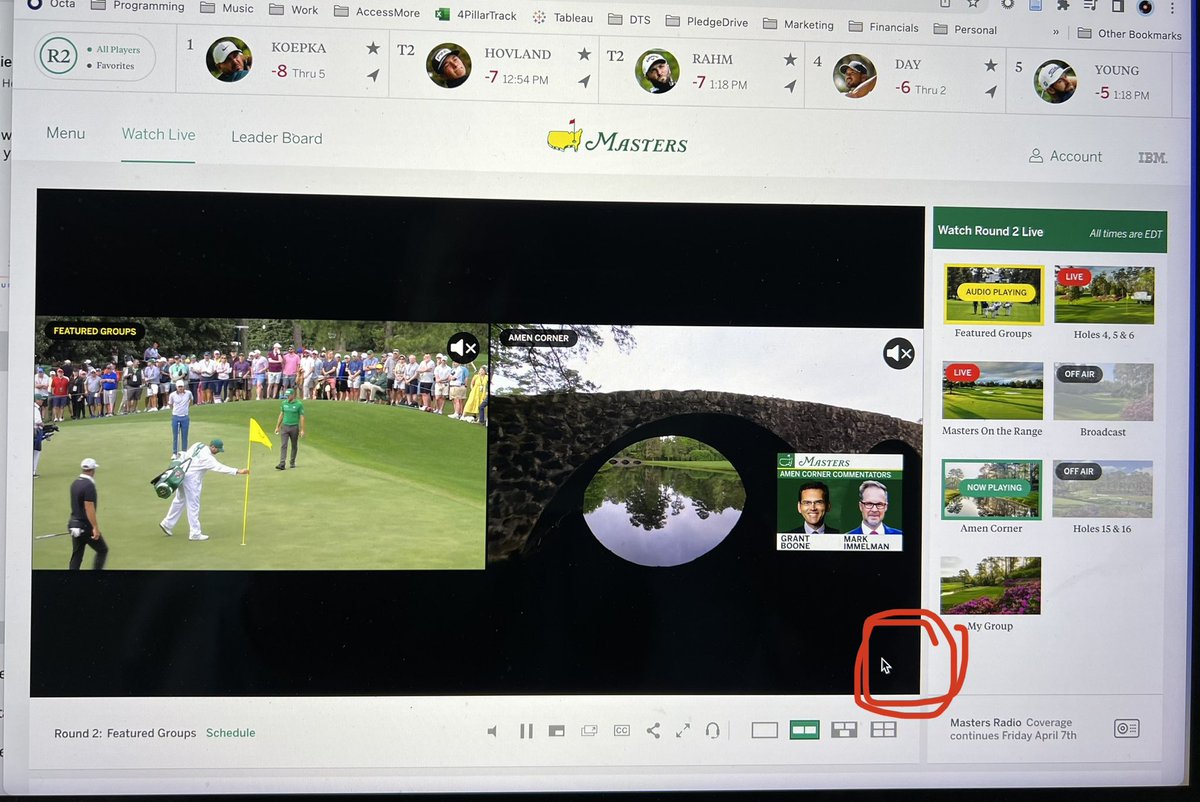Image resolution: width=1200 pixels, height=802 pixels.
Task: Unmute the Amen Corner video
Action: (899, 353)
